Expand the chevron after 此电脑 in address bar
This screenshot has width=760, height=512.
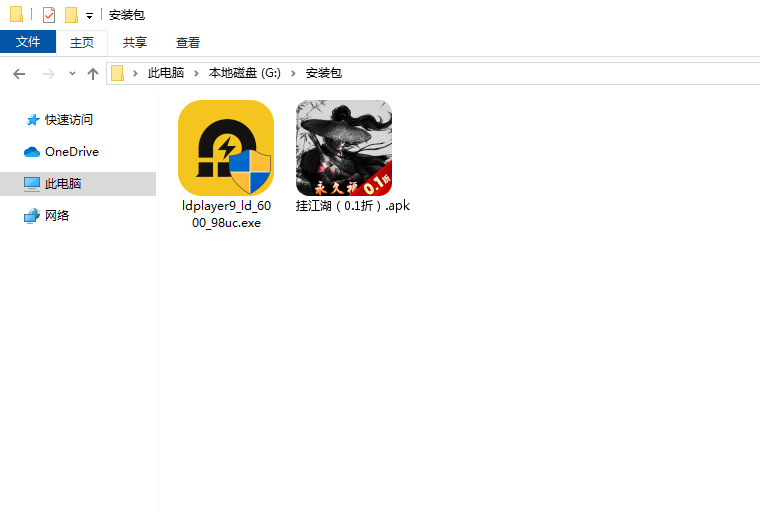point(196,73)
